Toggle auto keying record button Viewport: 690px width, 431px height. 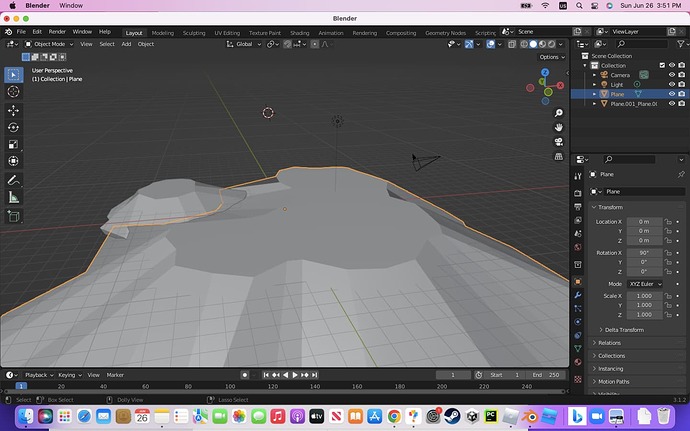pyautogui.click(x=245, y=375)
